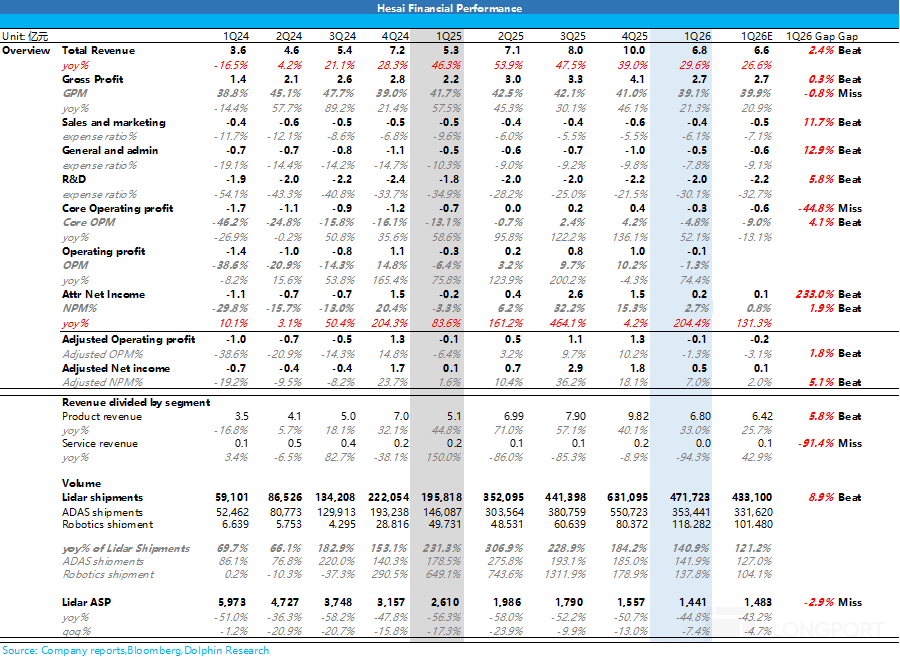Click the 'Operating profit' row label
900x657 pixels.
[x=103, y=251]
